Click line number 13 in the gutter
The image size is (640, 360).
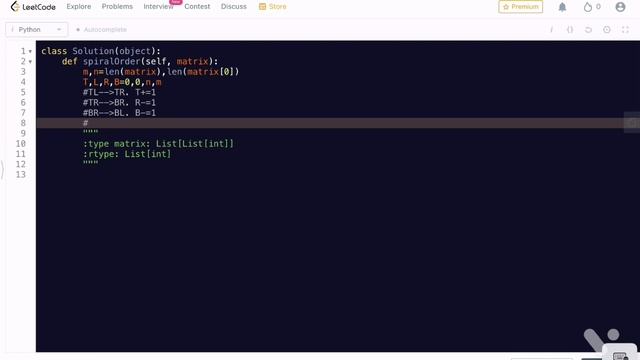20,175
